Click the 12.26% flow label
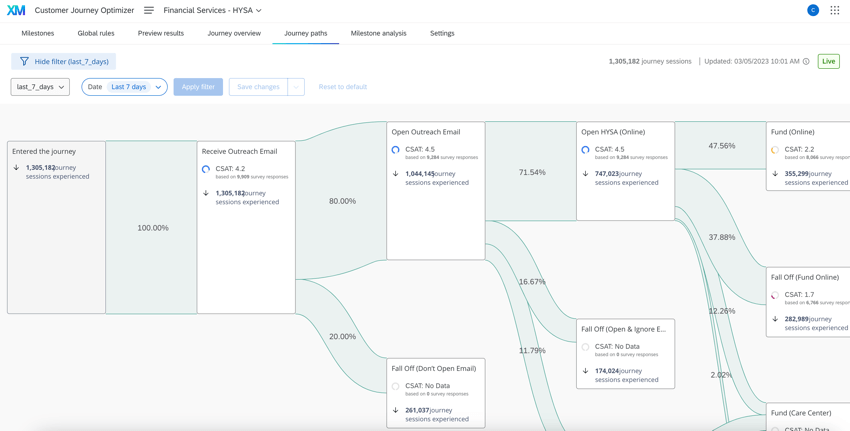The image size is (850, 431). click(x=722, y=311)
